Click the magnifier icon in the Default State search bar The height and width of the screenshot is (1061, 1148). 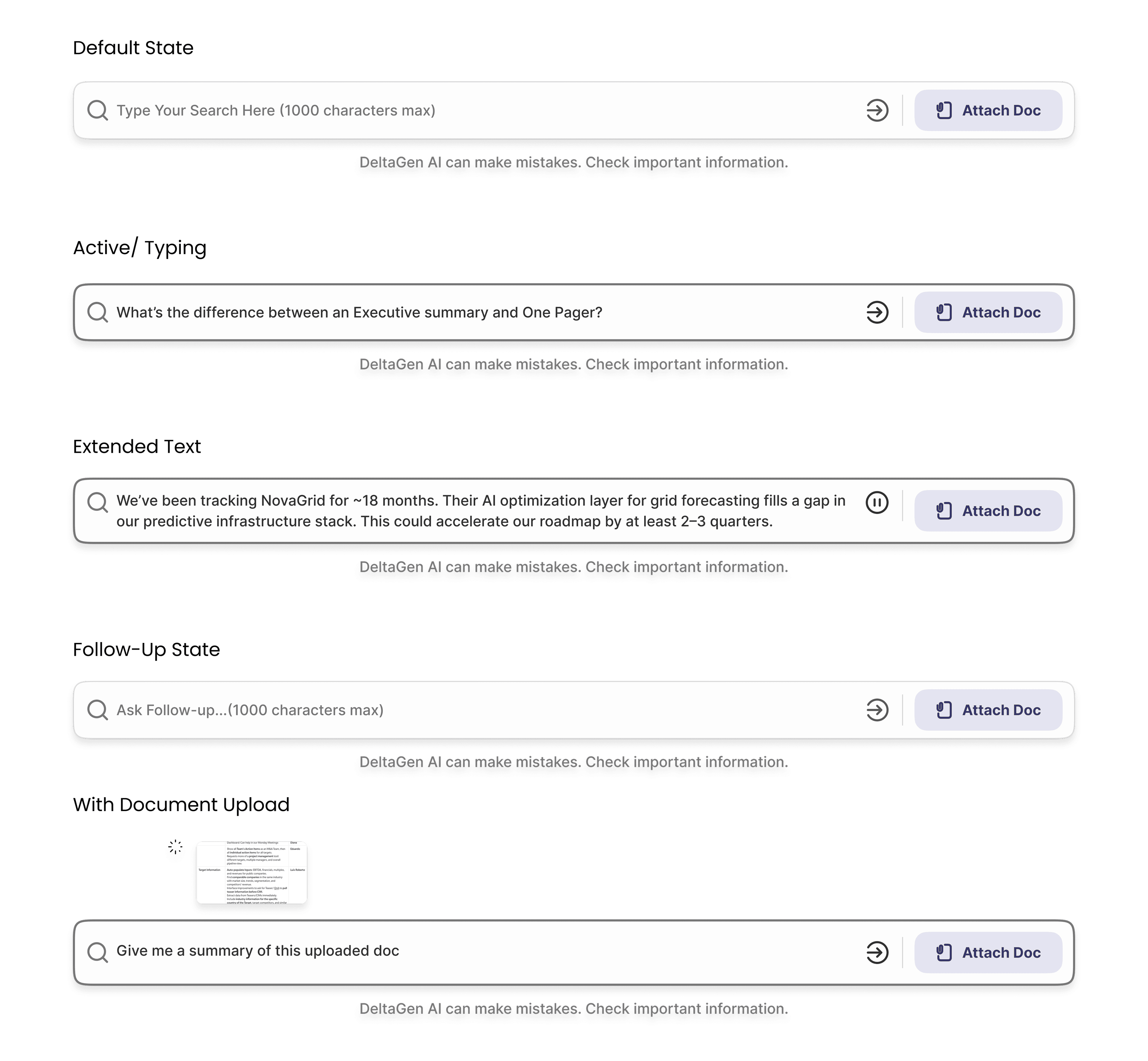97,110
